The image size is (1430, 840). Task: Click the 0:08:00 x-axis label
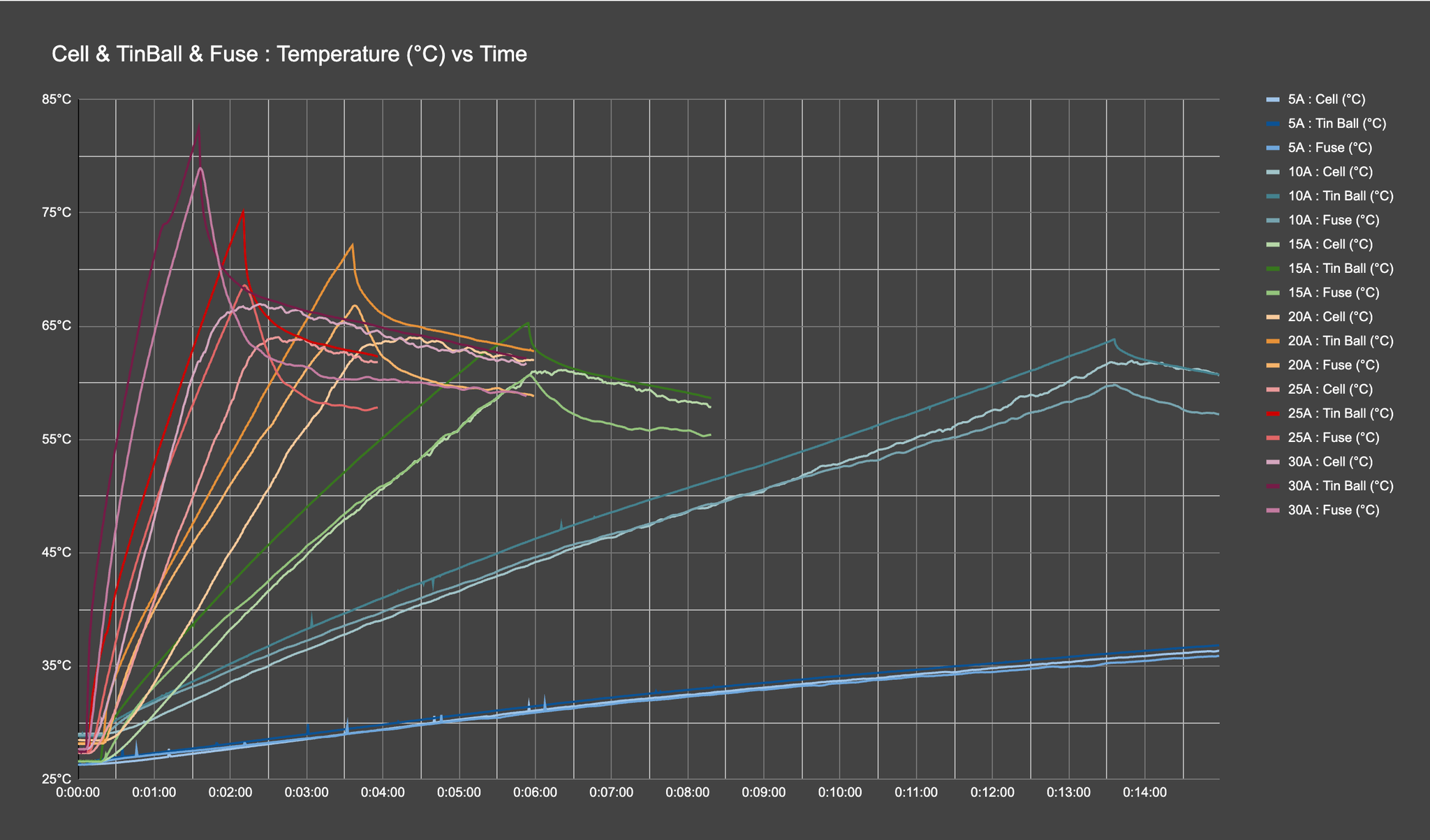coord(688,793)
